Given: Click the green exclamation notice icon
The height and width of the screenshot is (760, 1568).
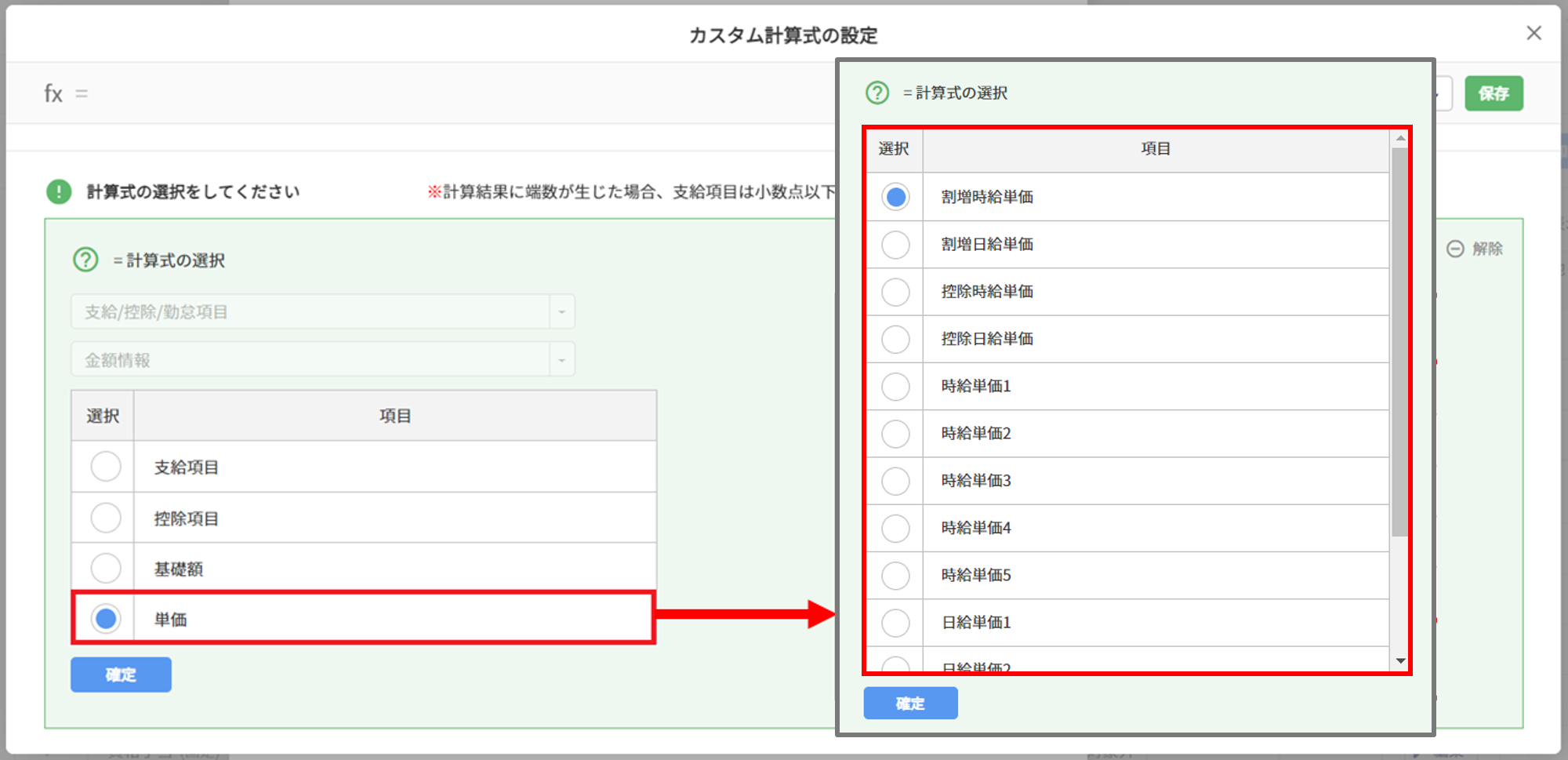Looking at the screenshot, I should (x=59, y=191).
